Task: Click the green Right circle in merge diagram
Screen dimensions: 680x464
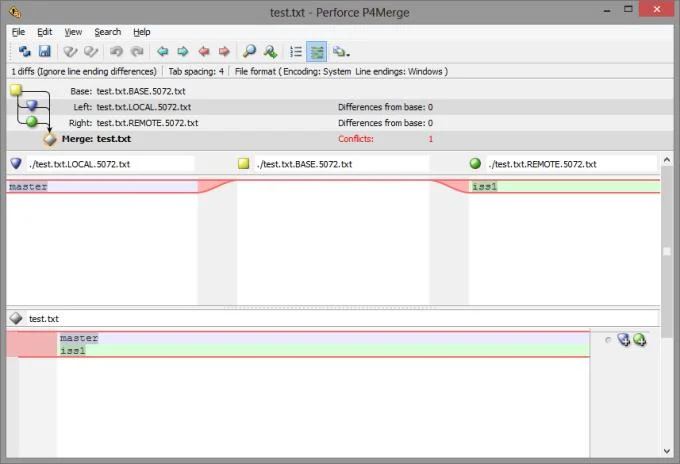Action: (32, 121)
